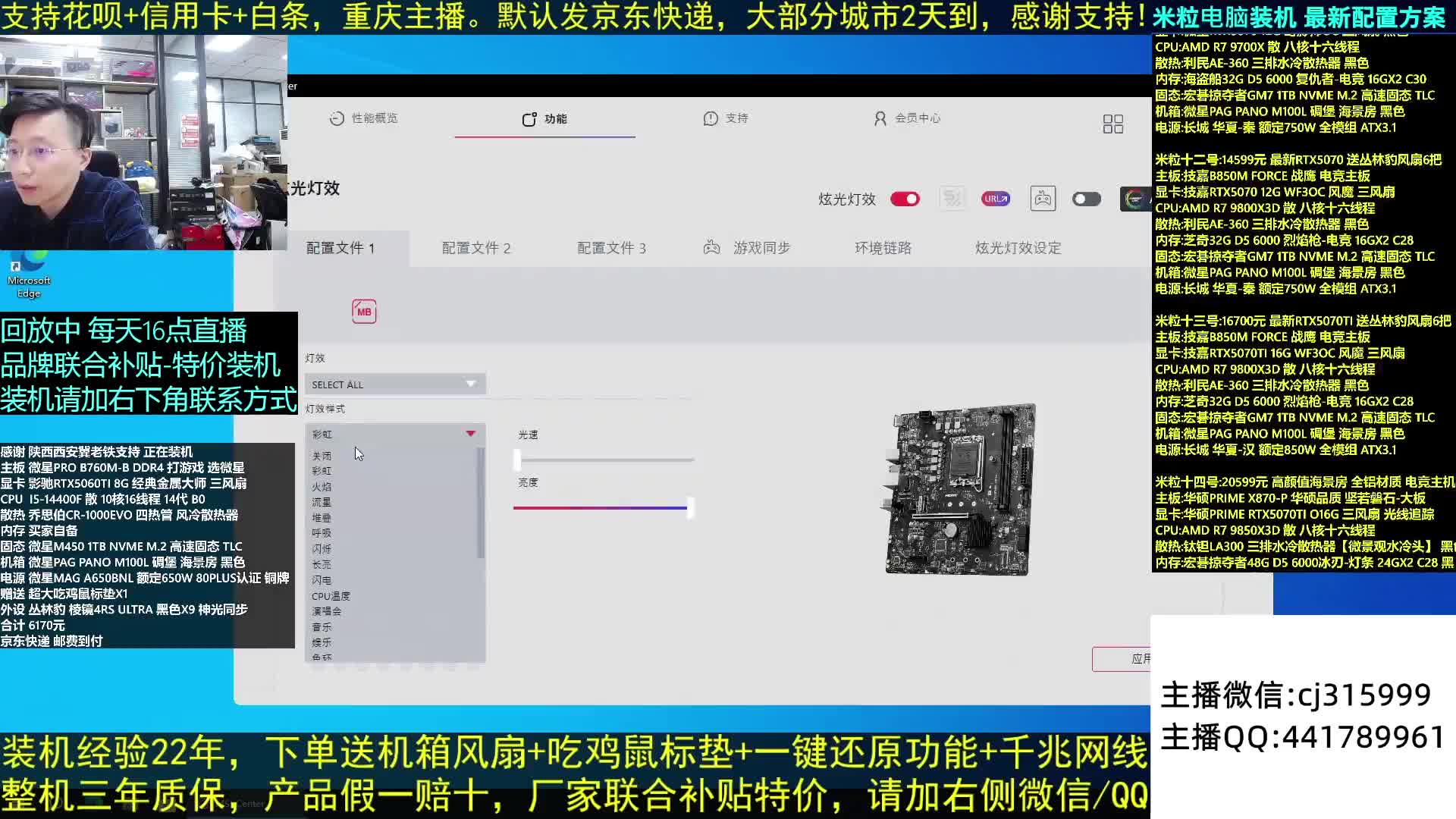Screen dimensions: 1456x819
Task: Click the greyed-out sync icon beside URL badge
Action: point(952,199)
